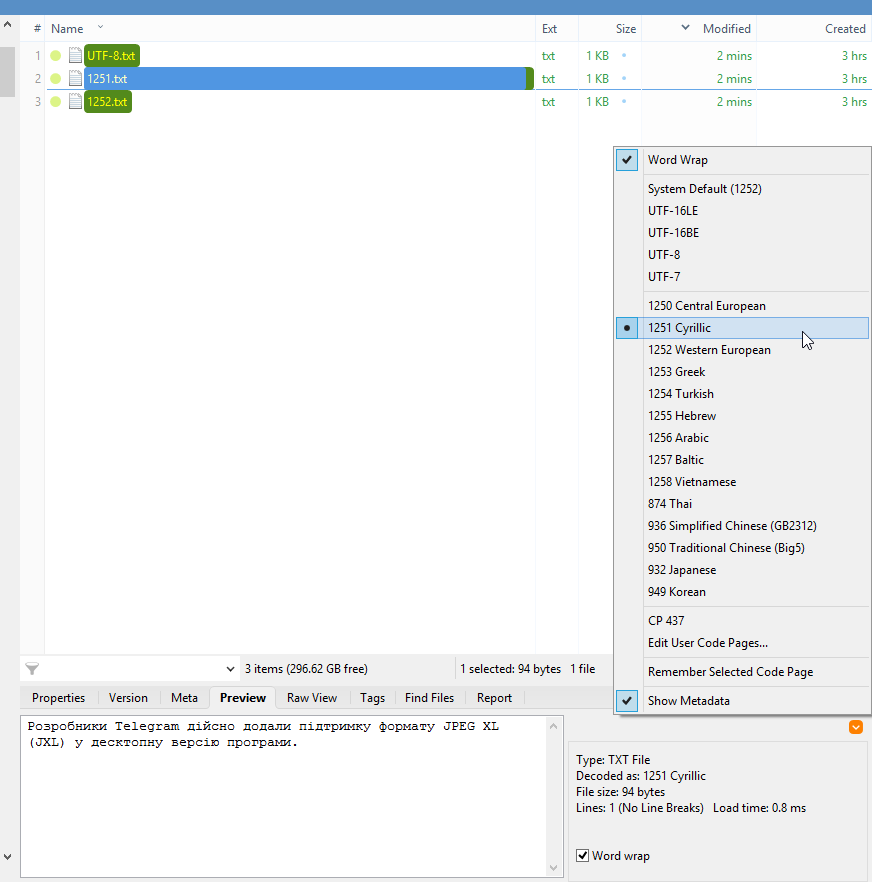This screenshot has width=872, height=882.
Task: Click the orange options button above metadata
Action: (856, 727)
